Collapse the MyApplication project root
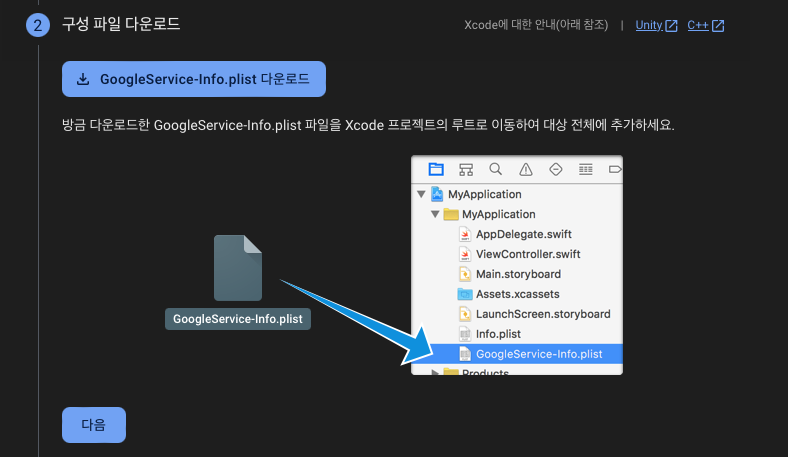This screenshot has width=788, height=457. point(422,194)
